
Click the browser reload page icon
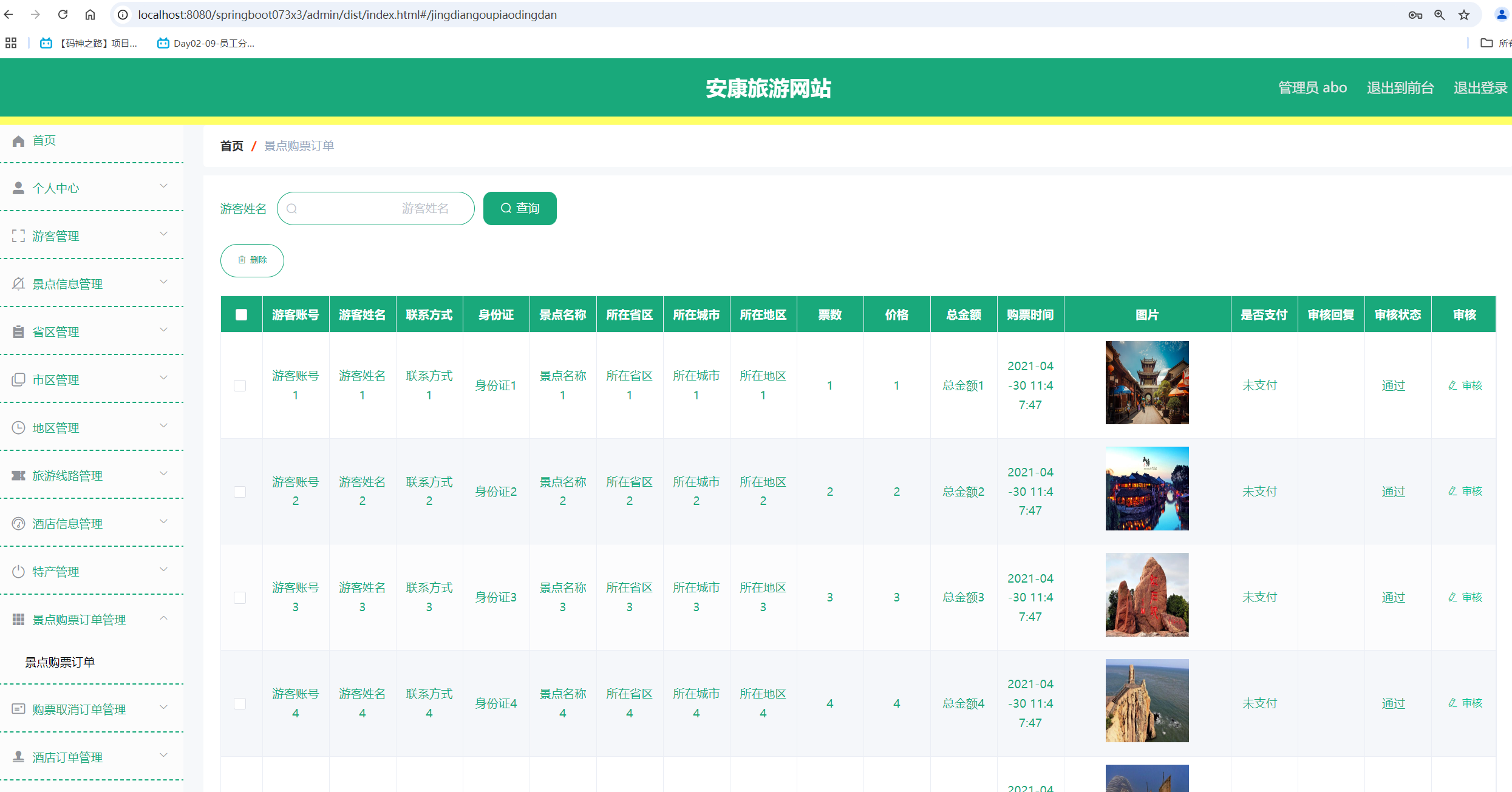tap(63, 15)
